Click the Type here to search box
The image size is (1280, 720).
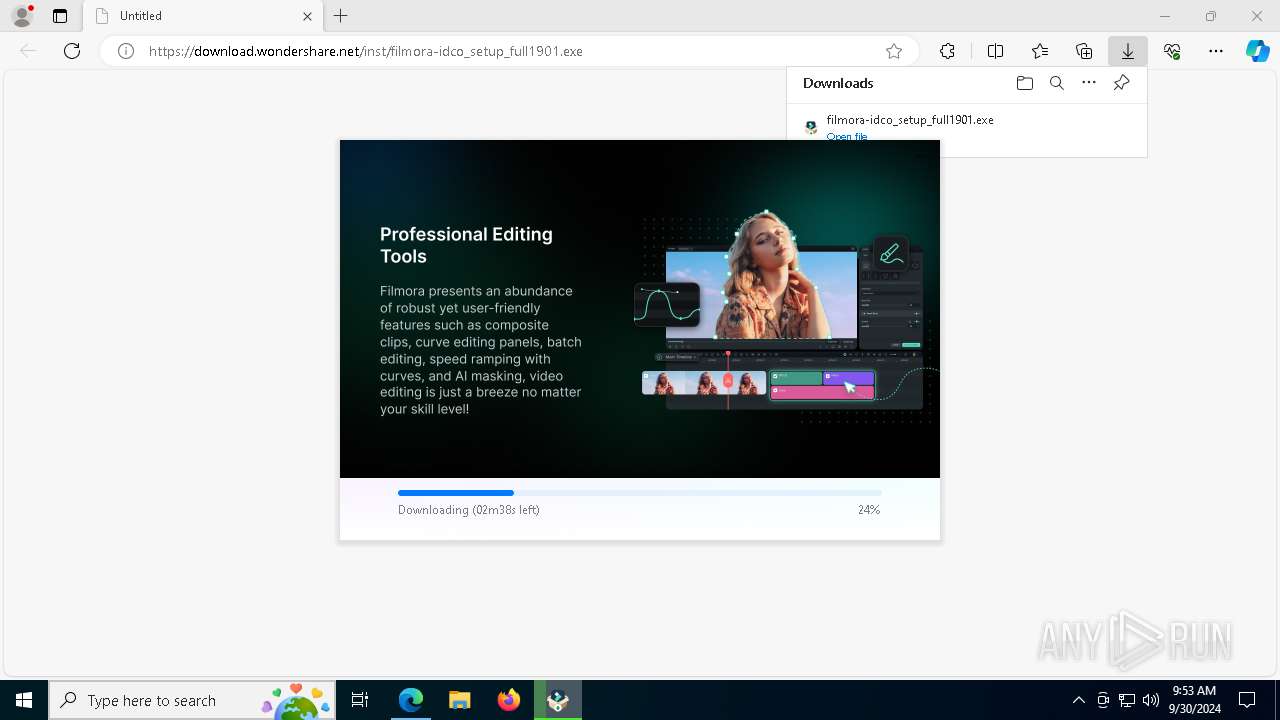192,700
